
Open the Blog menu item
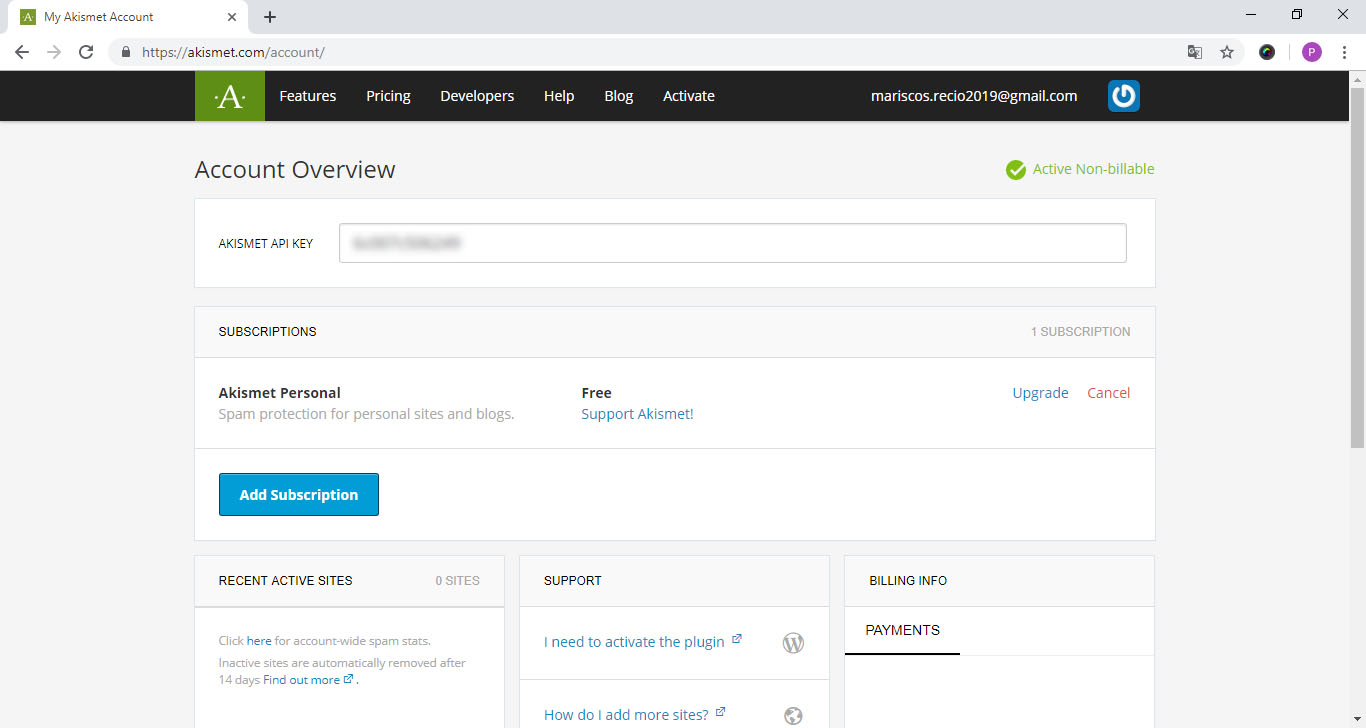click(619, 96)
